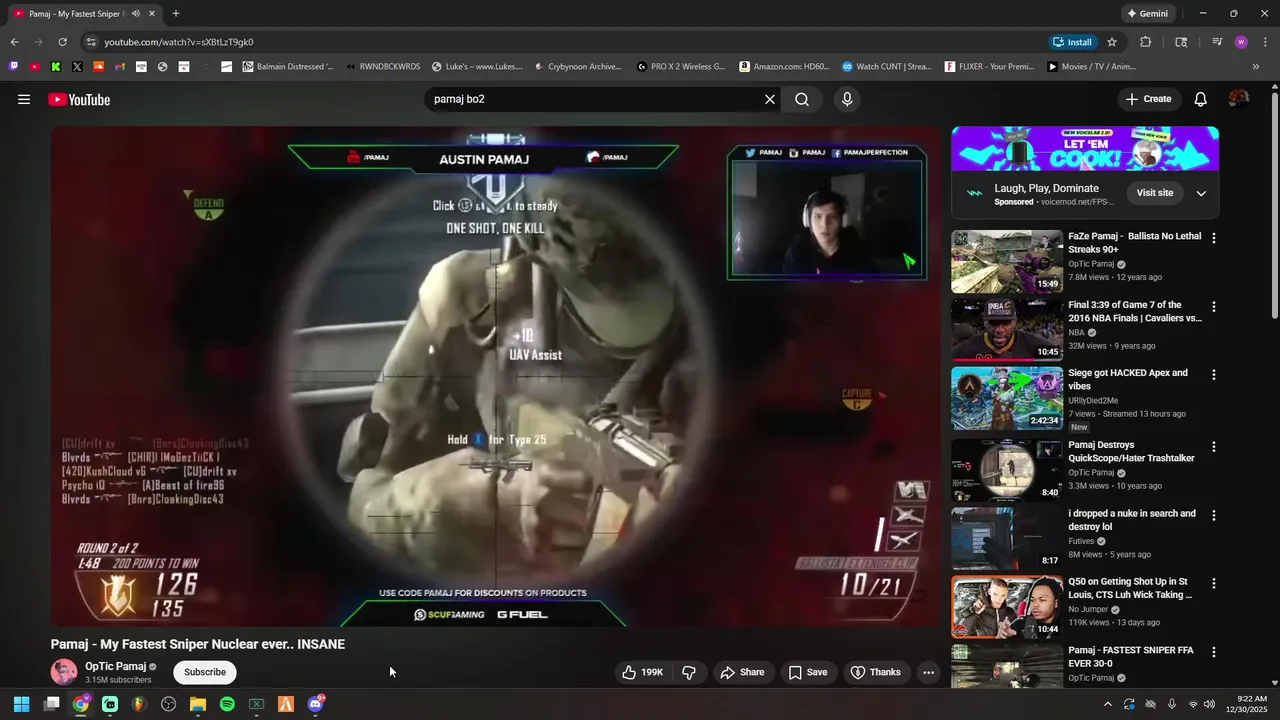The height and width of the screenshot is (720, 1280).
Task: Open the Gmail bookmark
Action: coord(120,67)
